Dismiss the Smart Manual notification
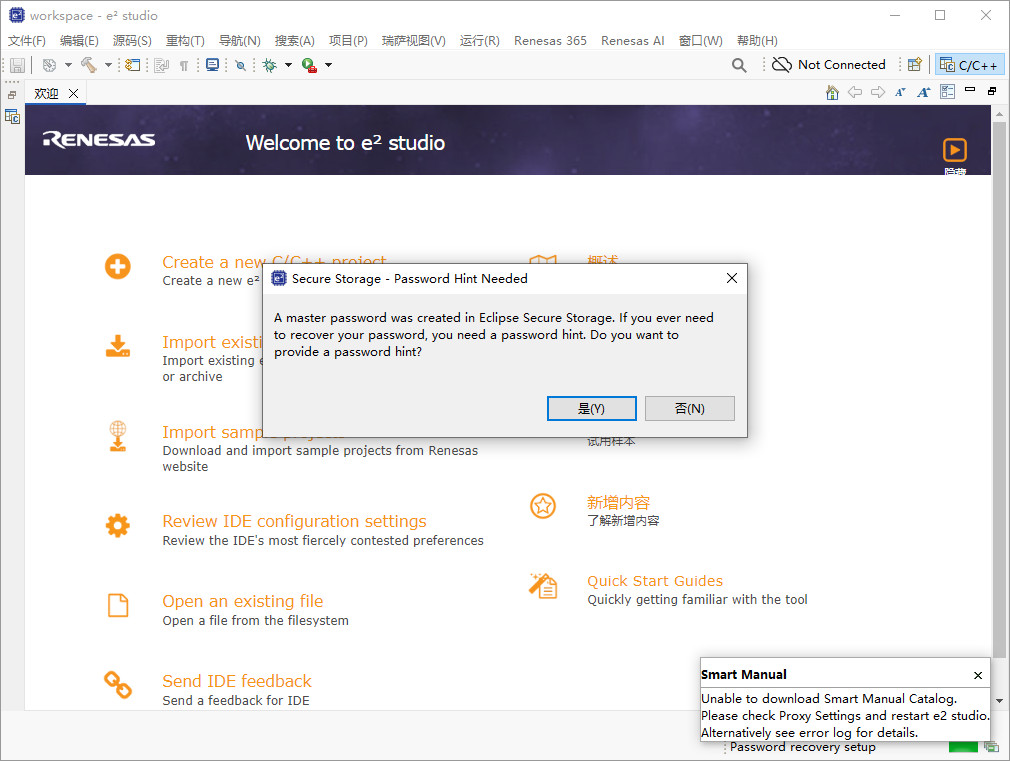Image resolution: width=1010 pixels, height=761 pixels. (x=978, y=675)
